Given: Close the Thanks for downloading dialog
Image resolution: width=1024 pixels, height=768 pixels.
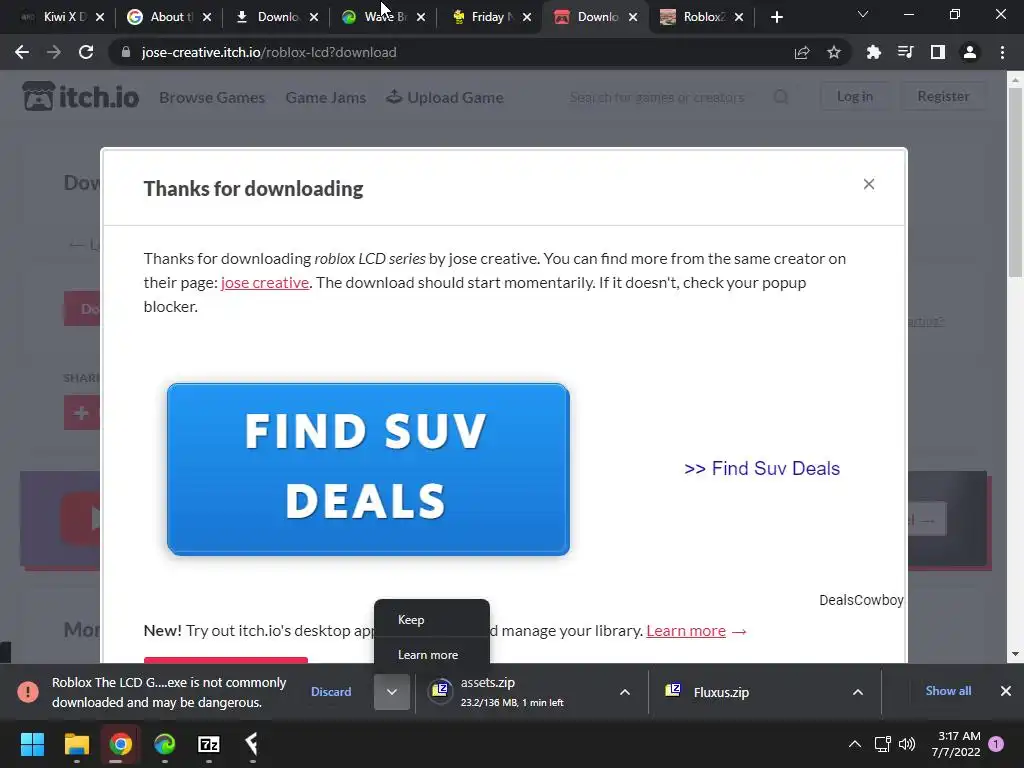Looking at the screenshot, I should click(x=869, y=184).
